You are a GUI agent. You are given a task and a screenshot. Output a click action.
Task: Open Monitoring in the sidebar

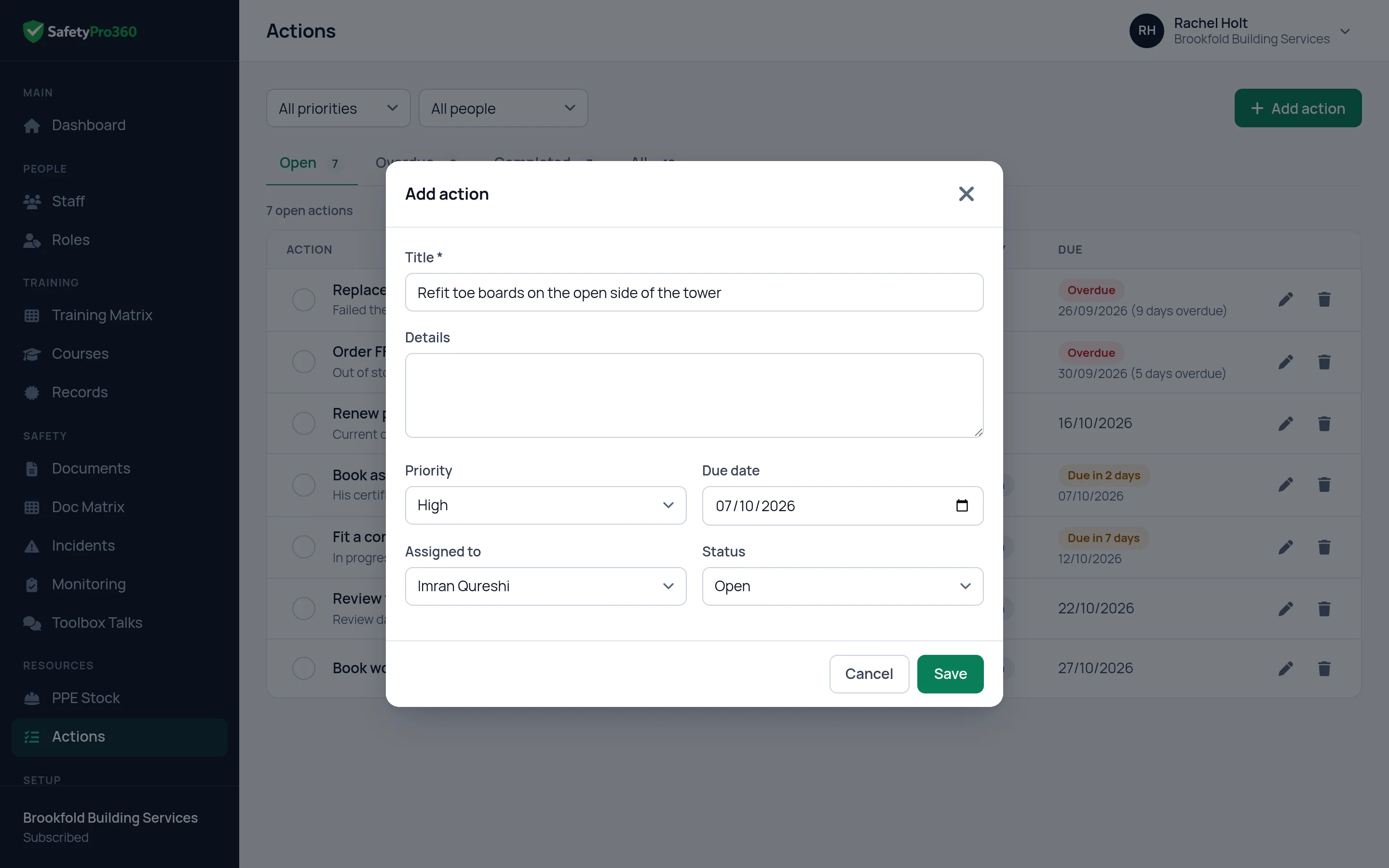click(120, 584)
